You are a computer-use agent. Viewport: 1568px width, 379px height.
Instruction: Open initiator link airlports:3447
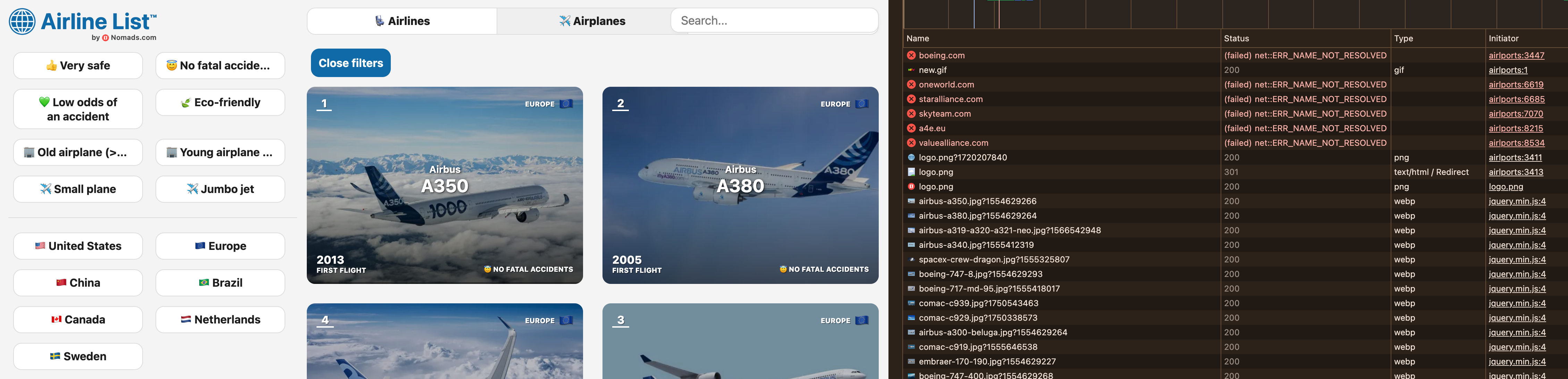[x=1516, y=56]
